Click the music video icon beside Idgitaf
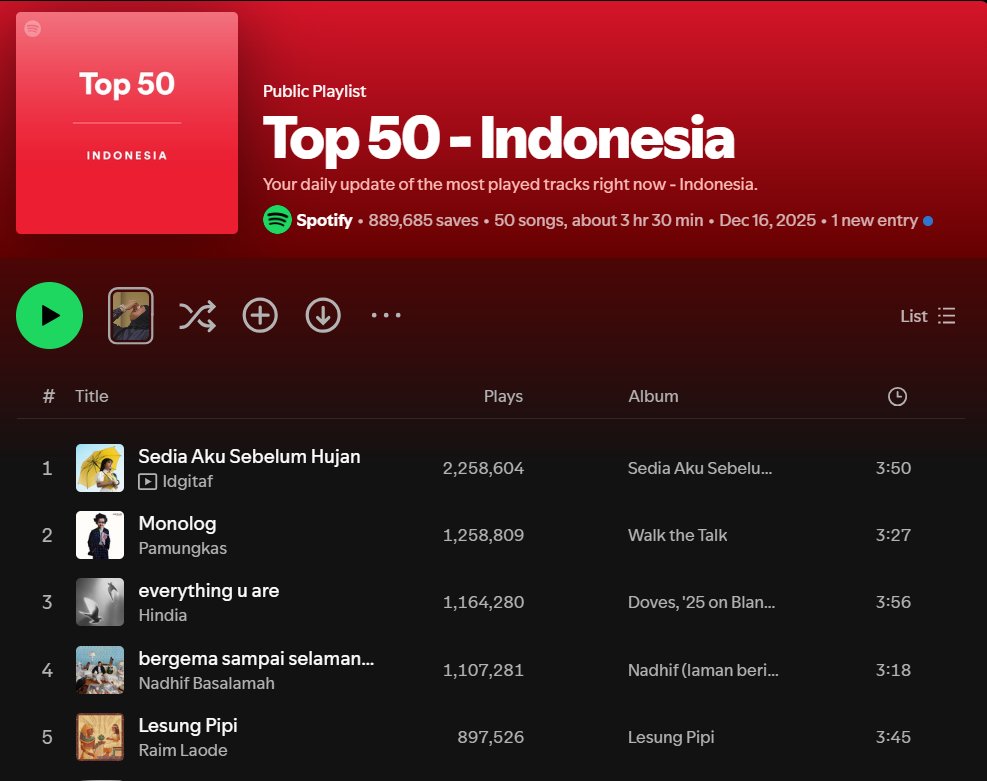 (147, 482)
